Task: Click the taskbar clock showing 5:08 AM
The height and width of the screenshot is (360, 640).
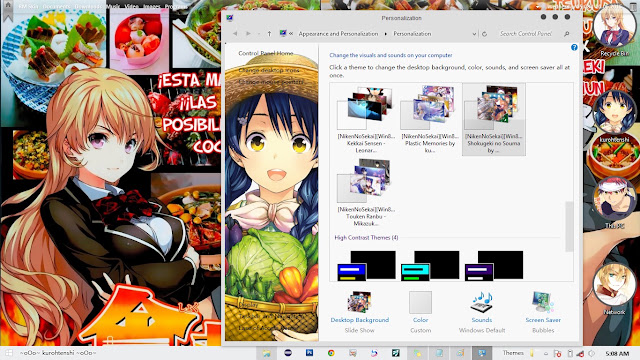Action: (x=617, y=353)
